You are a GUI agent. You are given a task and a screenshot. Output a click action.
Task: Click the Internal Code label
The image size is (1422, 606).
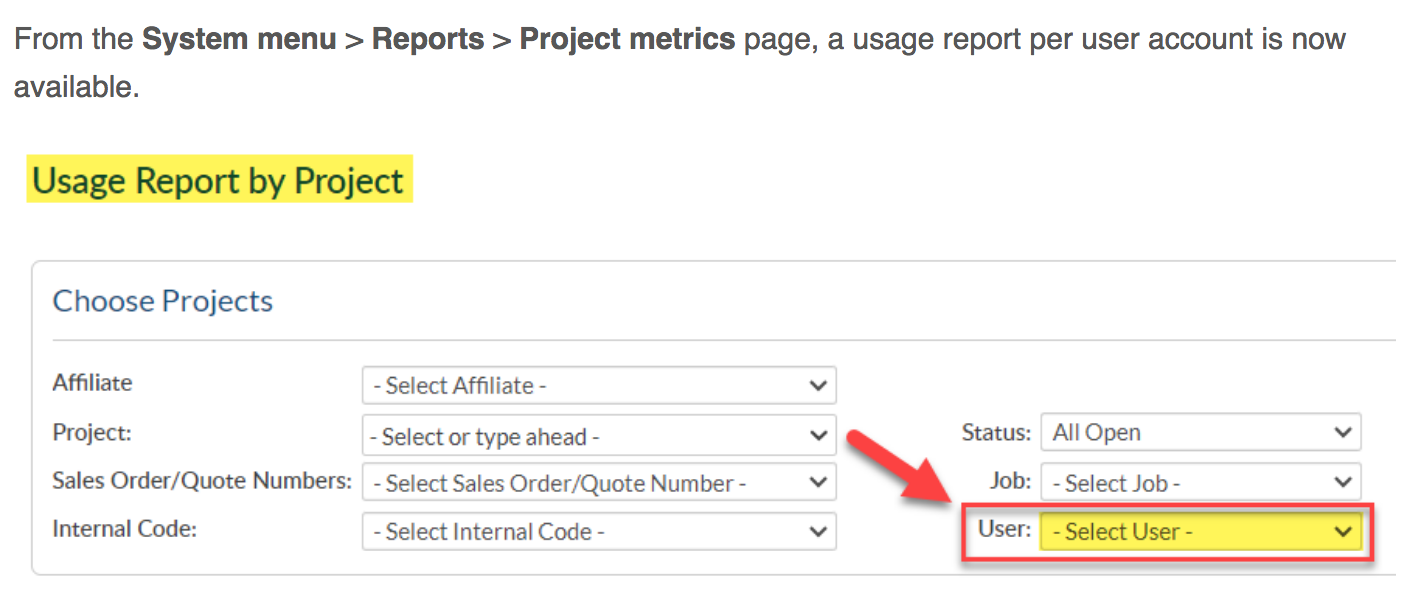tap(124, 529)
